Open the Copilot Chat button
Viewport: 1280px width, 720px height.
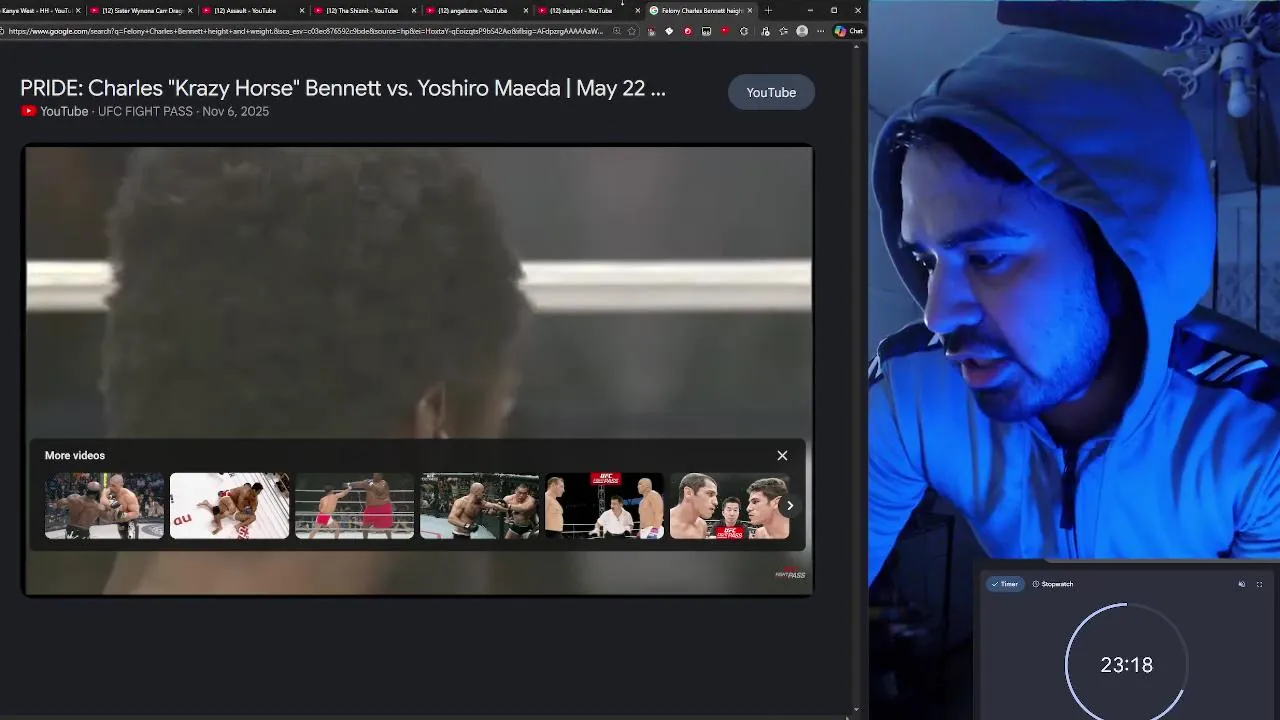point(849,31)
